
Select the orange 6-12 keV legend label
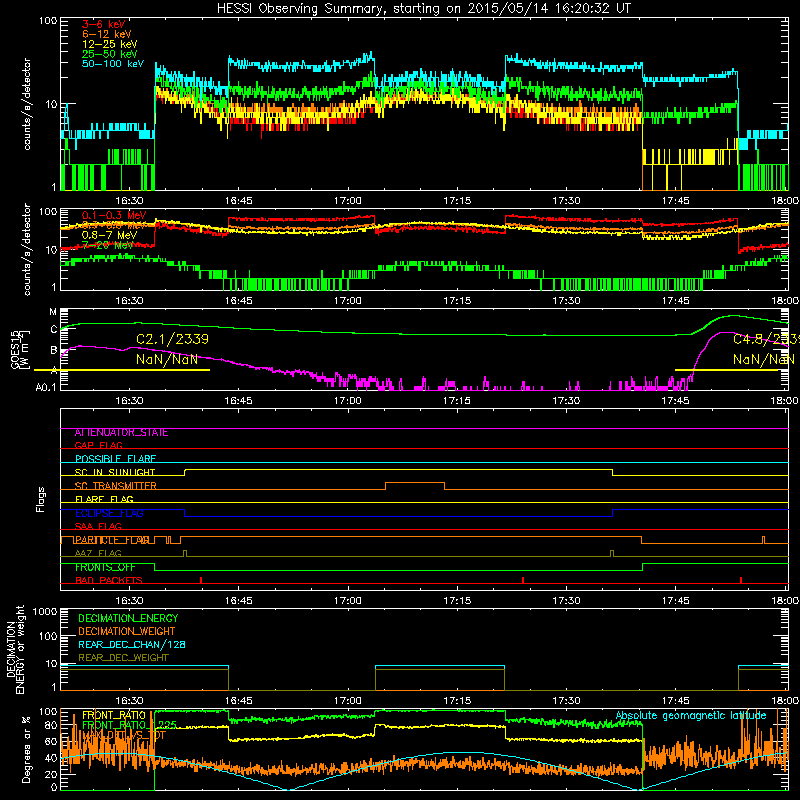click(x=107, y=34)
